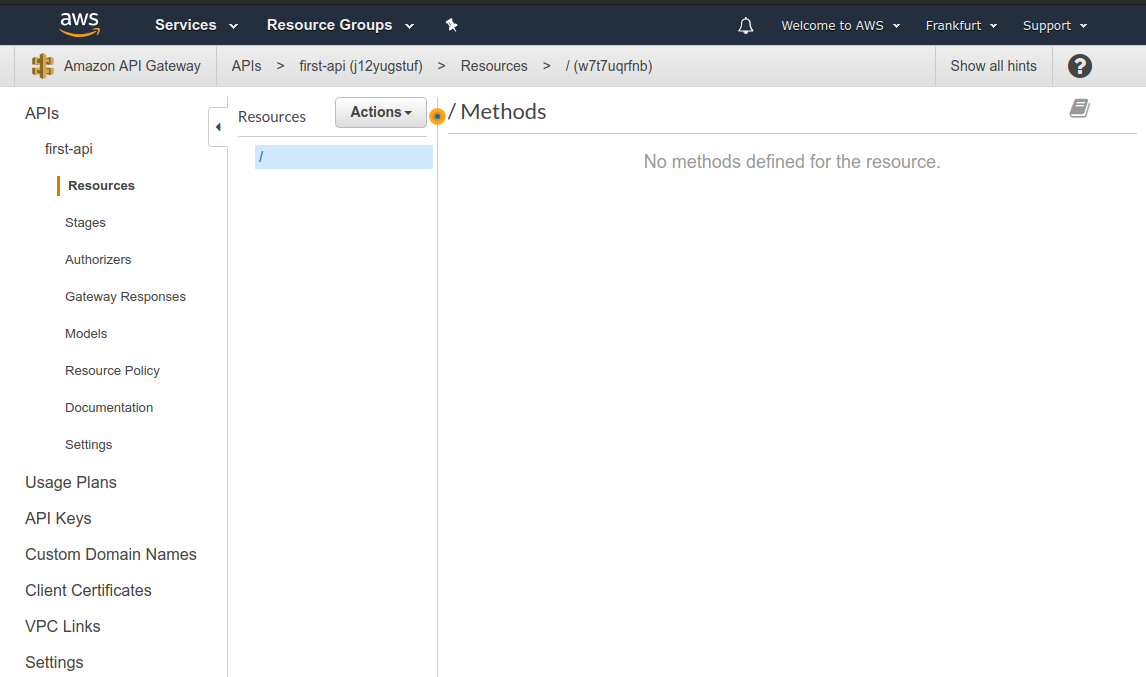The height and width of the screenshot is (677, 1146).
Task: Go to the Stages section
Action: click(x=85, y=222)
